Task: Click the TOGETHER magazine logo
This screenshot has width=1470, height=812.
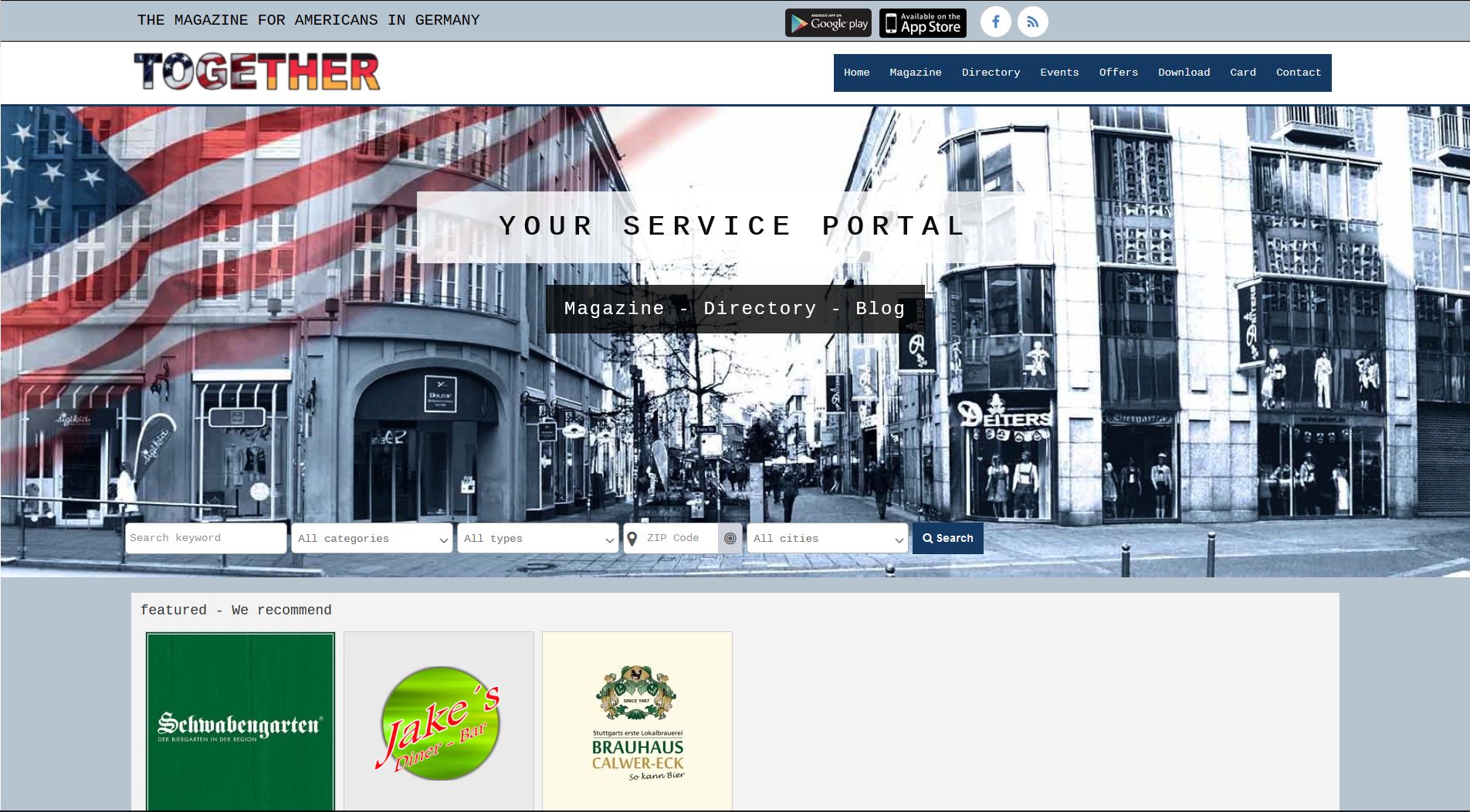Action: [x=257, y=72]
